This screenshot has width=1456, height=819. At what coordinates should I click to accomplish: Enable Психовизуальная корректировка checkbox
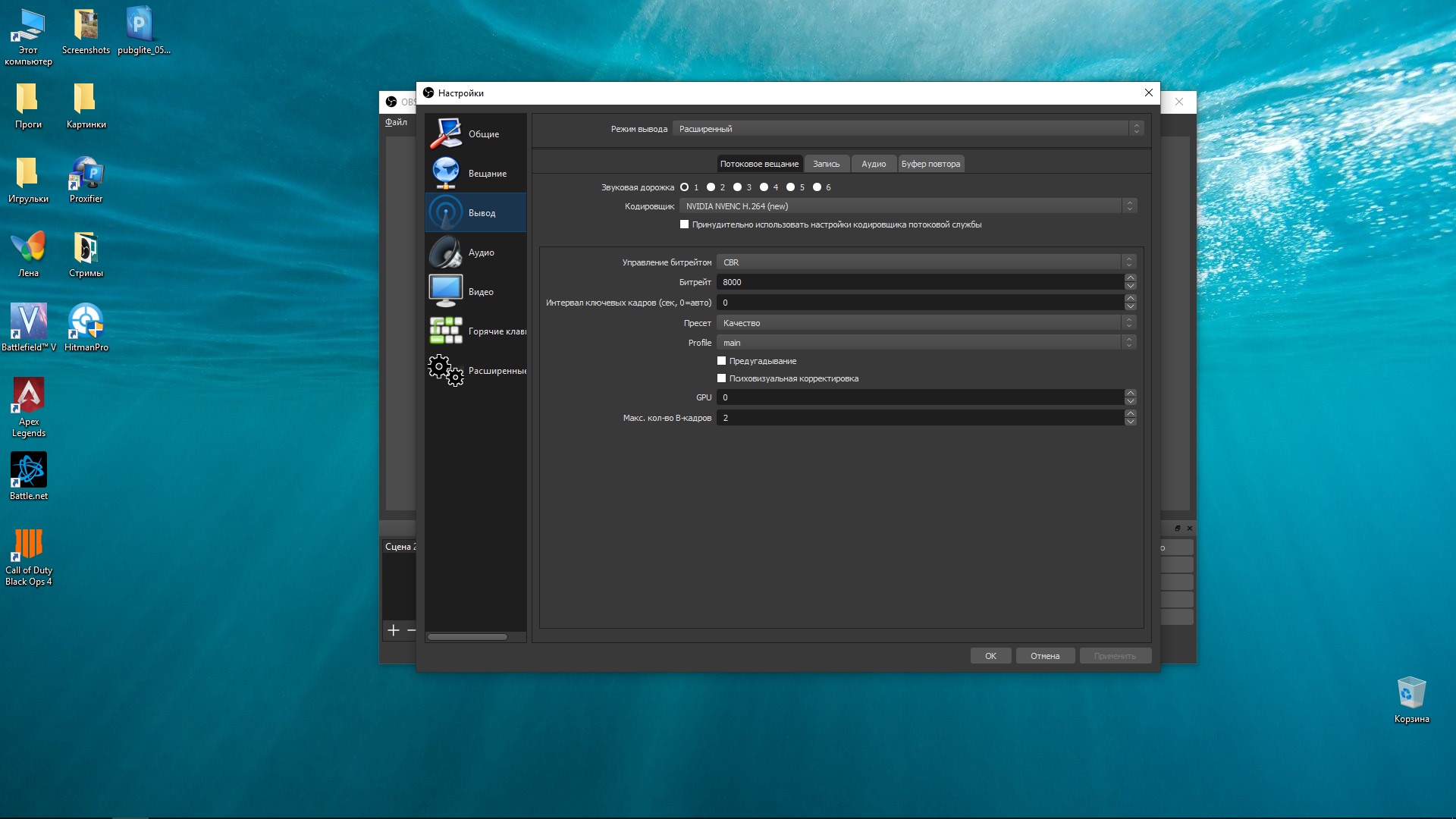[721, 378]
